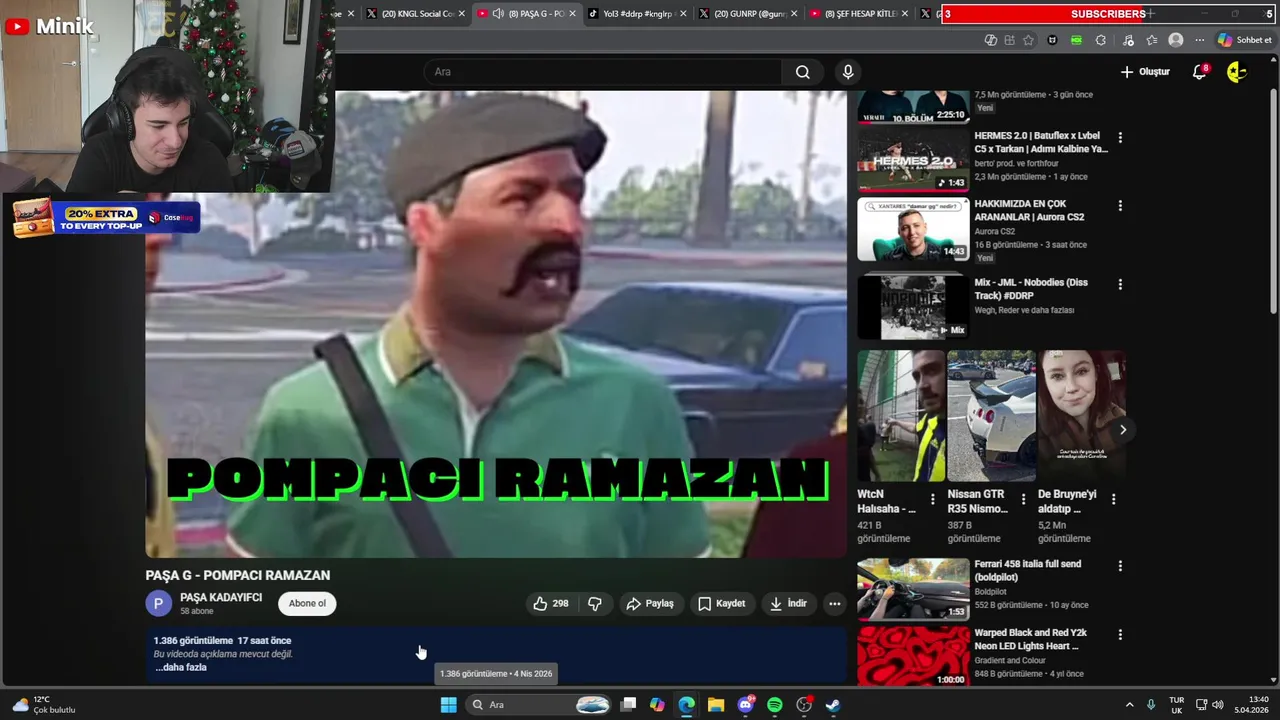Image resolution: width=1280 pixels, height=720 pixels.
Task: Open the WtcN Halısaha short thumbnail
Action: click(901, 416)
